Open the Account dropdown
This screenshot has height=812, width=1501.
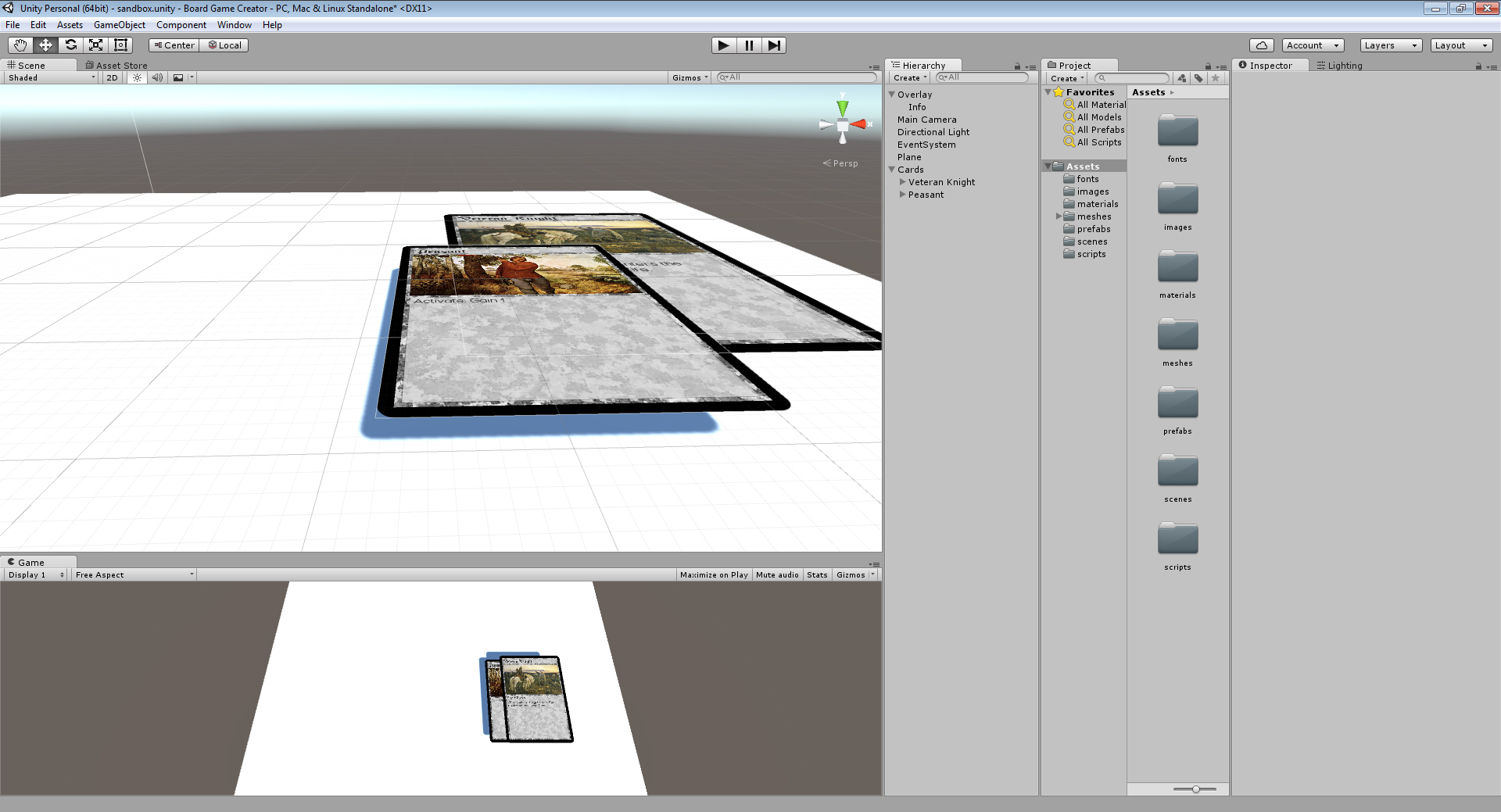click(x=1313, y=45)
